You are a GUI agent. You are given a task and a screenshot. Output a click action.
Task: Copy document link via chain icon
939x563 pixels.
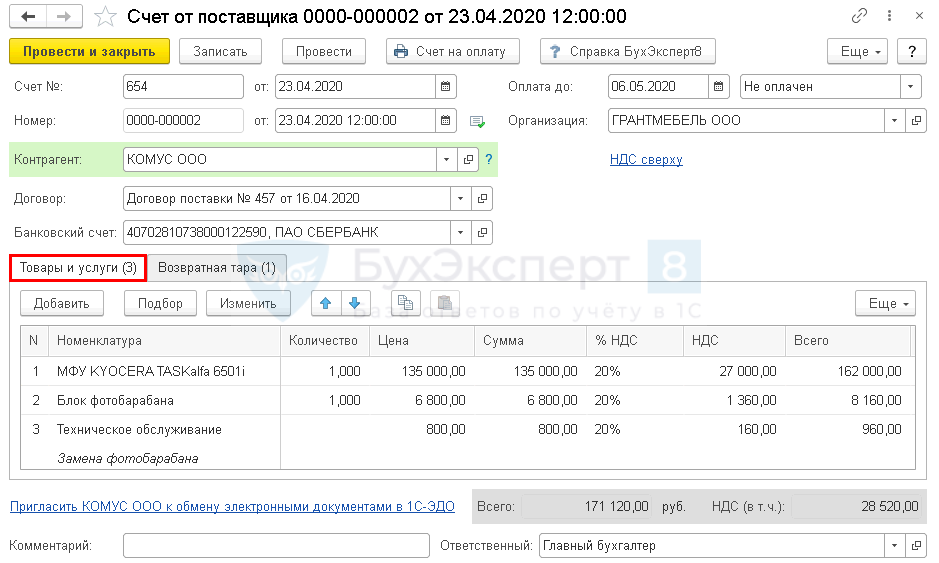[859, 17]
